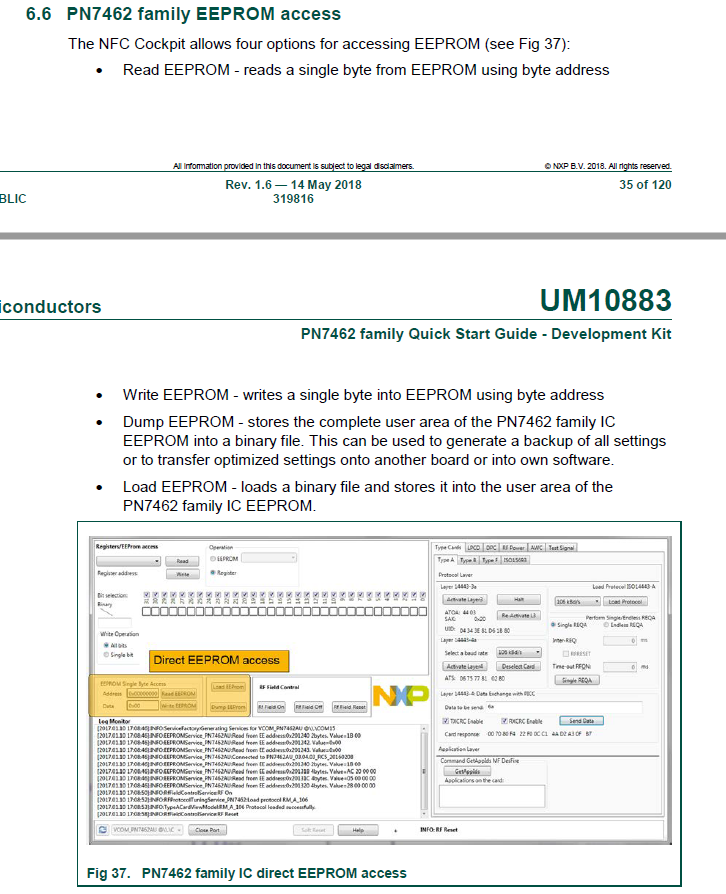Select the Register operation radio button

213,572
